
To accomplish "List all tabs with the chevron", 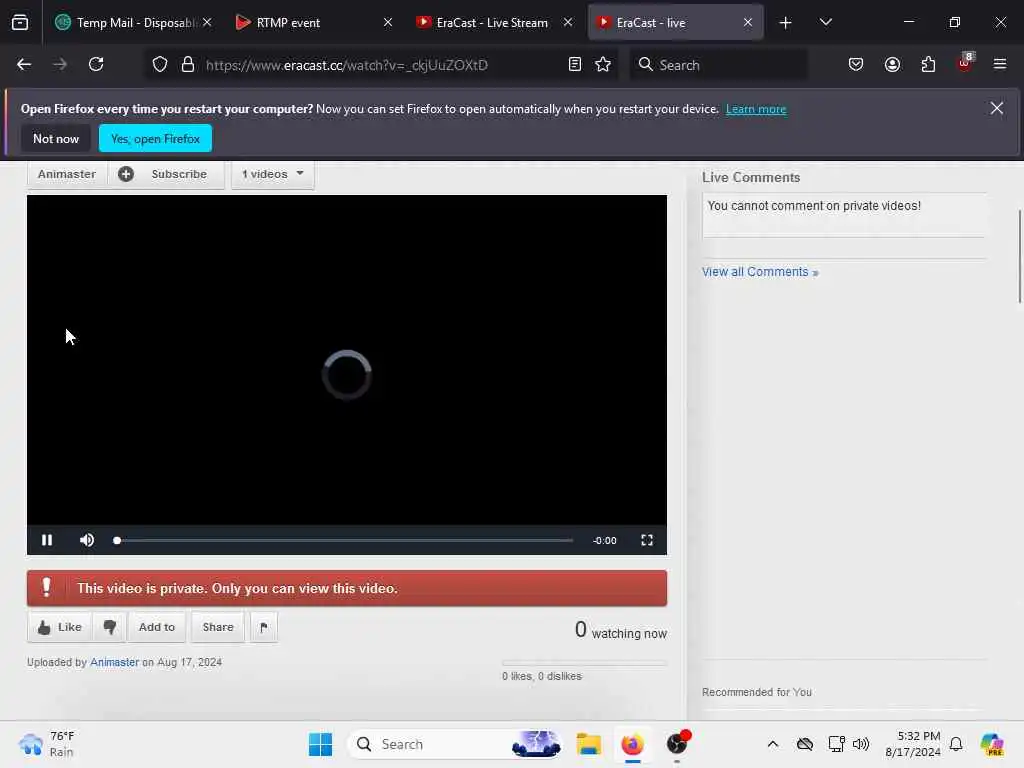I will click(825, 23).
